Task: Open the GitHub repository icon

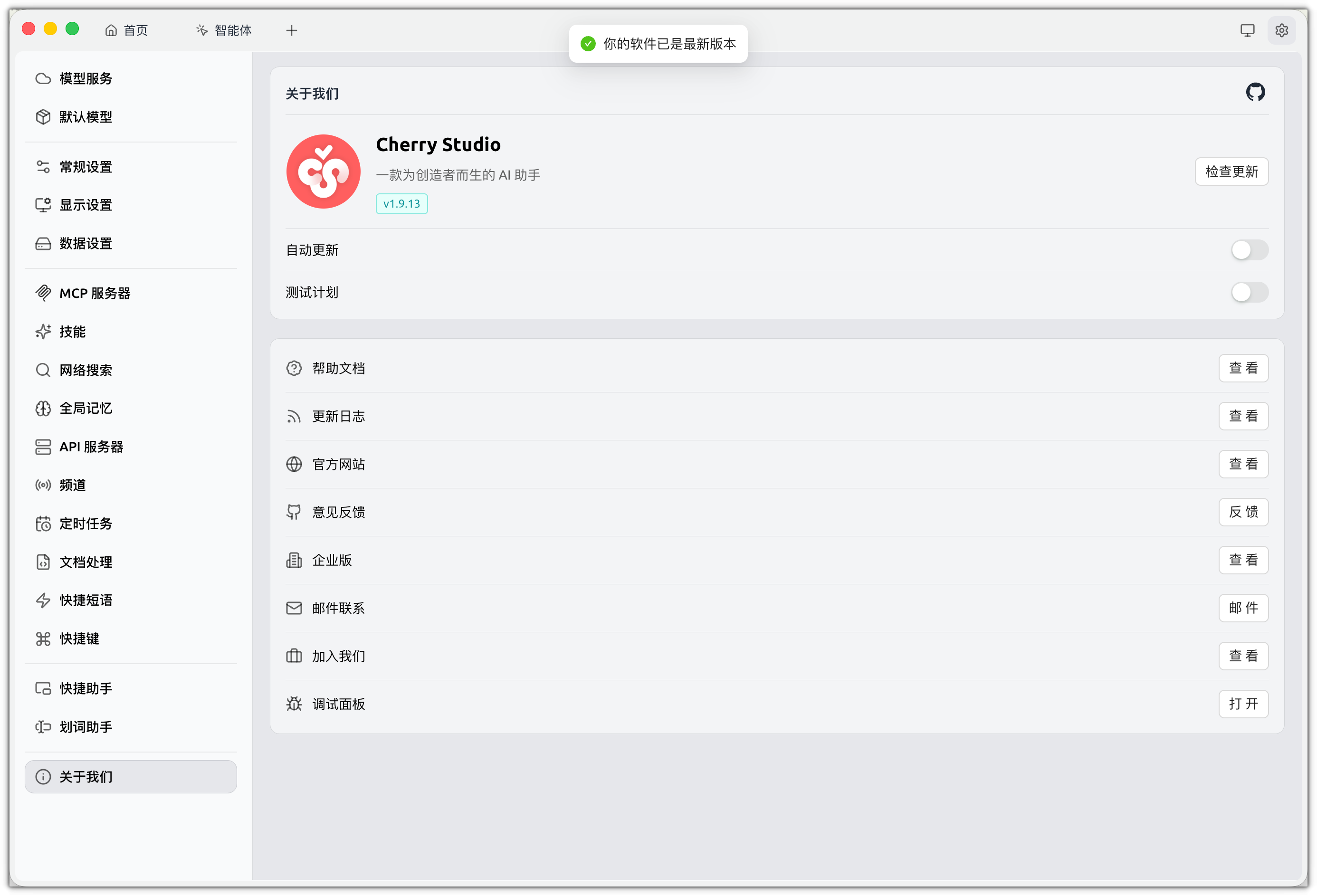Action: pyautogui.click(x=1255, y=92)
